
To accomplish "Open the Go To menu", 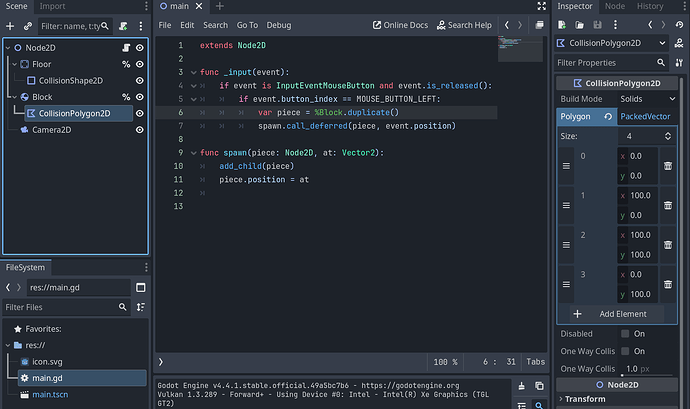I will point(247,25).
